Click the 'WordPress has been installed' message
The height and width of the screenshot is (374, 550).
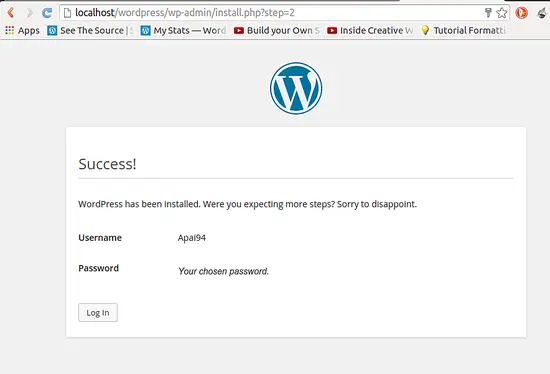click(x=248, y=204)
